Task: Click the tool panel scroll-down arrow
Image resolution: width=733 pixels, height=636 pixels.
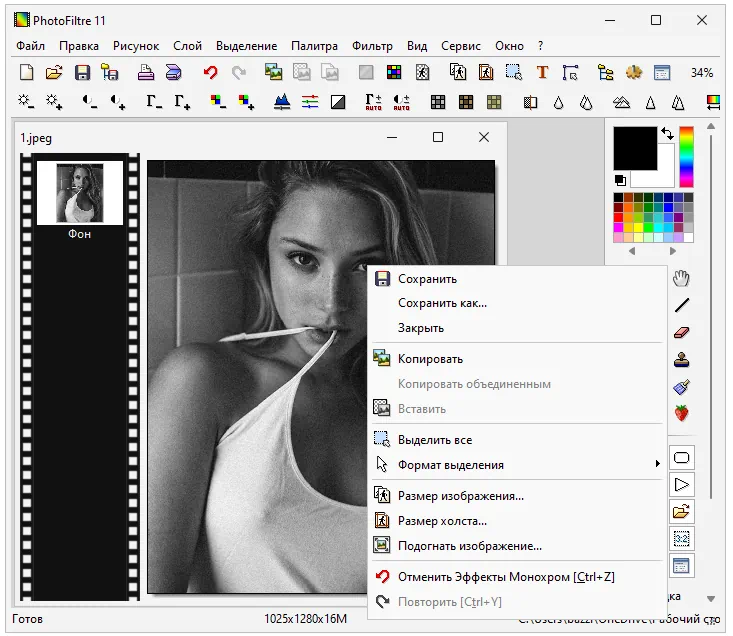Action: tap(711, 599)
